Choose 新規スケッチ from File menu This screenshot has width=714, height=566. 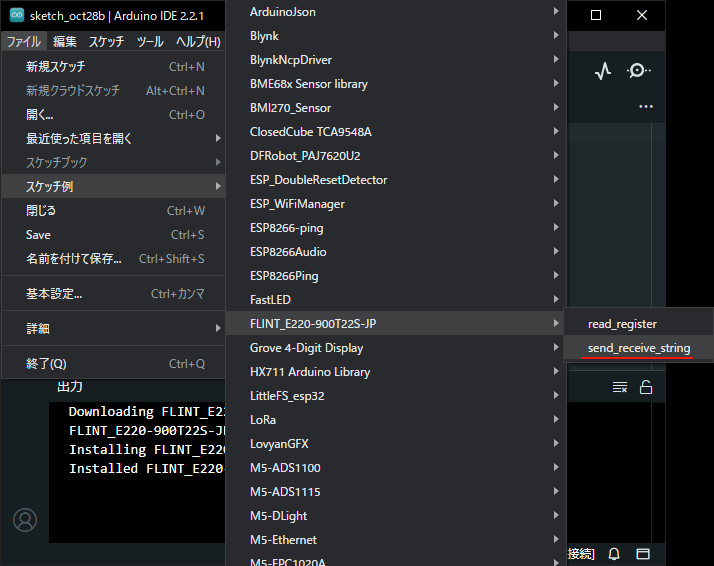(114, 67)
